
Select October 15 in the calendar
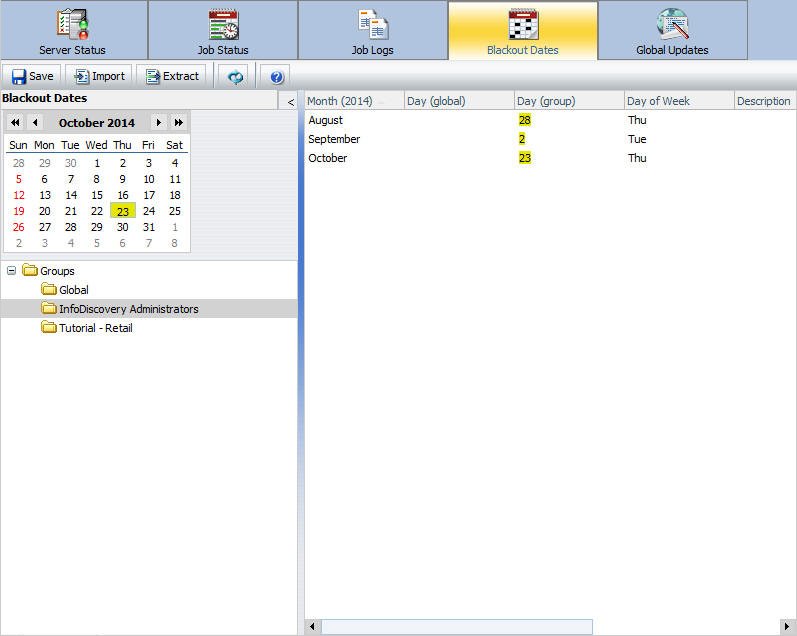[x=97, y=195]
